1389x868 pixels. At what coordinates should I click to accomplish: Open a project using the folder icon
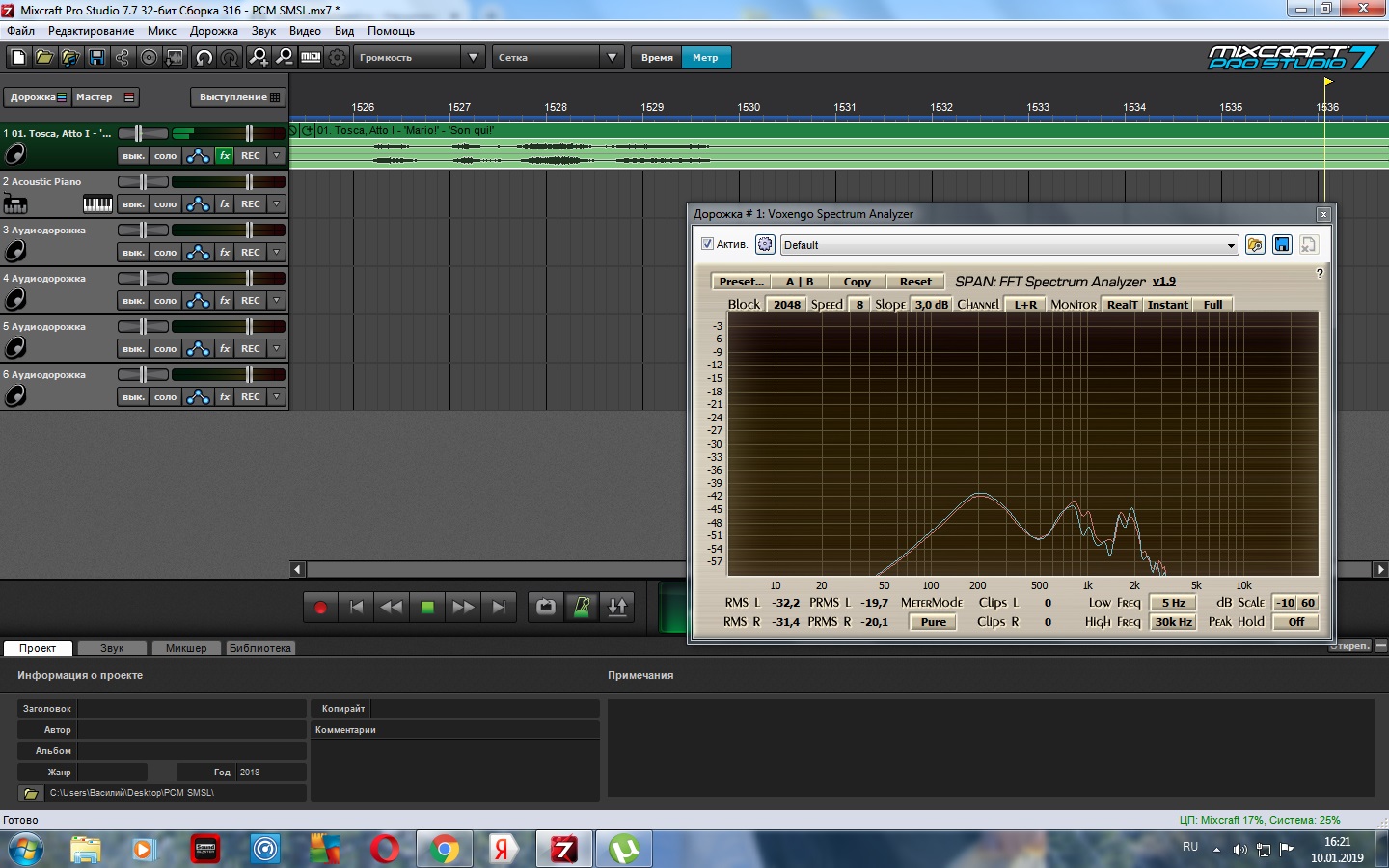[x=44, y=58]
